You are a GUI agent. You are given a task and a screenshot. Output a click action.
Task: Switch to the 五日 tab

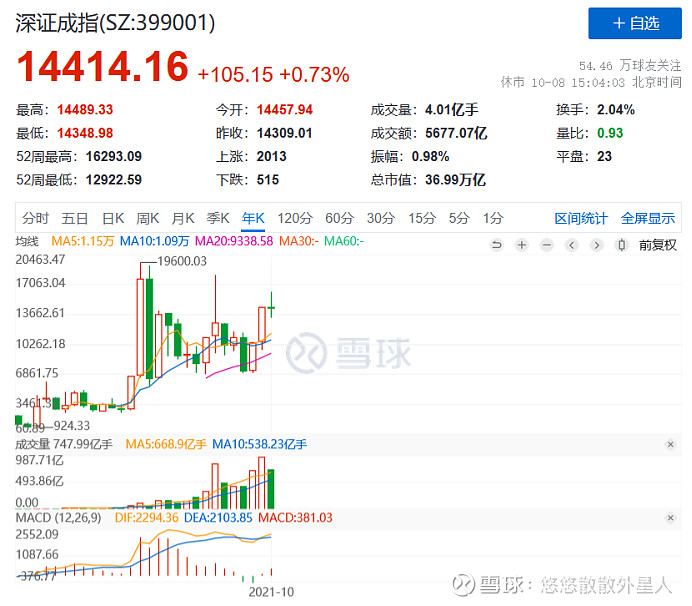tap(75, 218)
